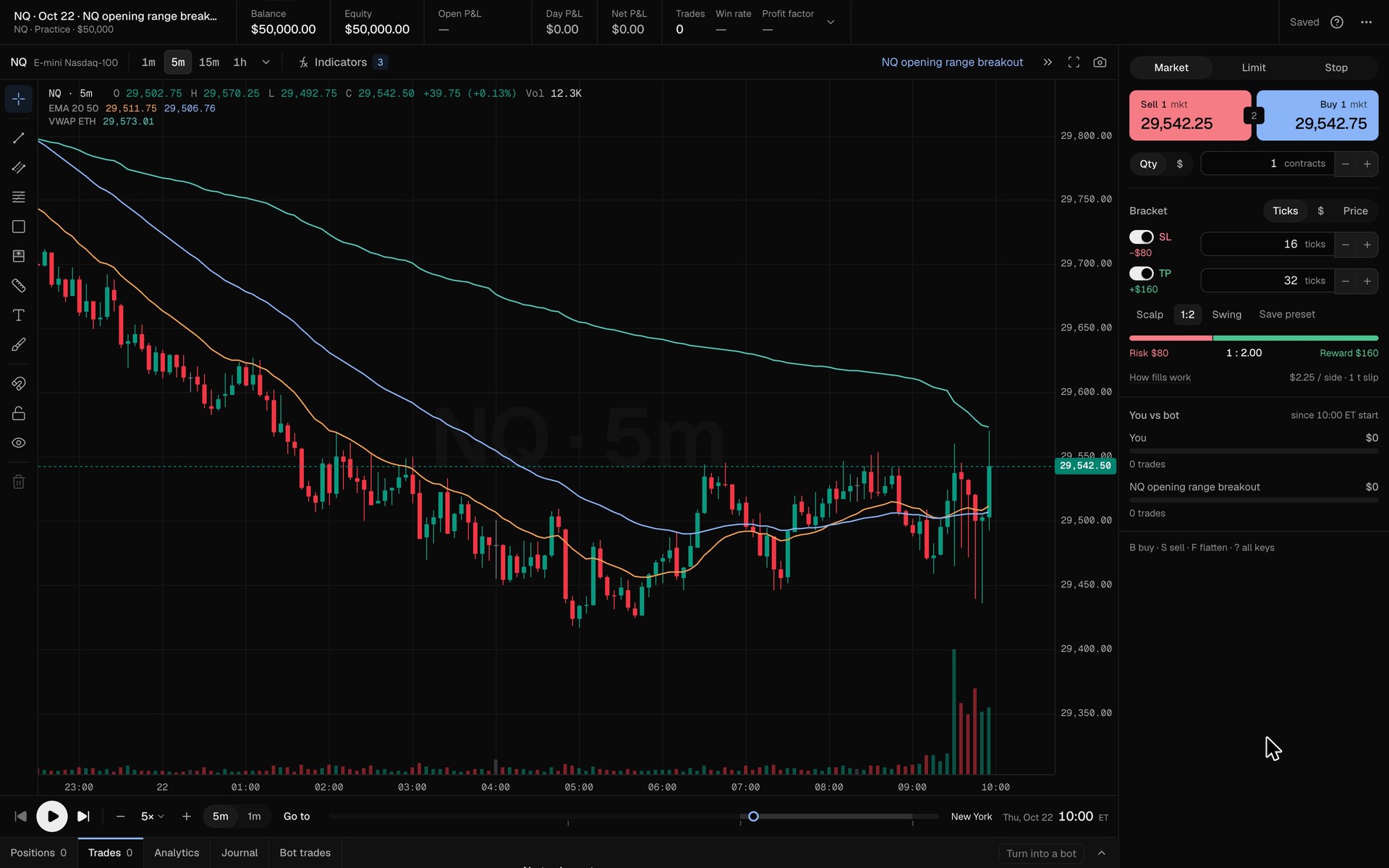Lock all drawings with padlock icon
Screen dimensions: 1389x868
(19, 413)
